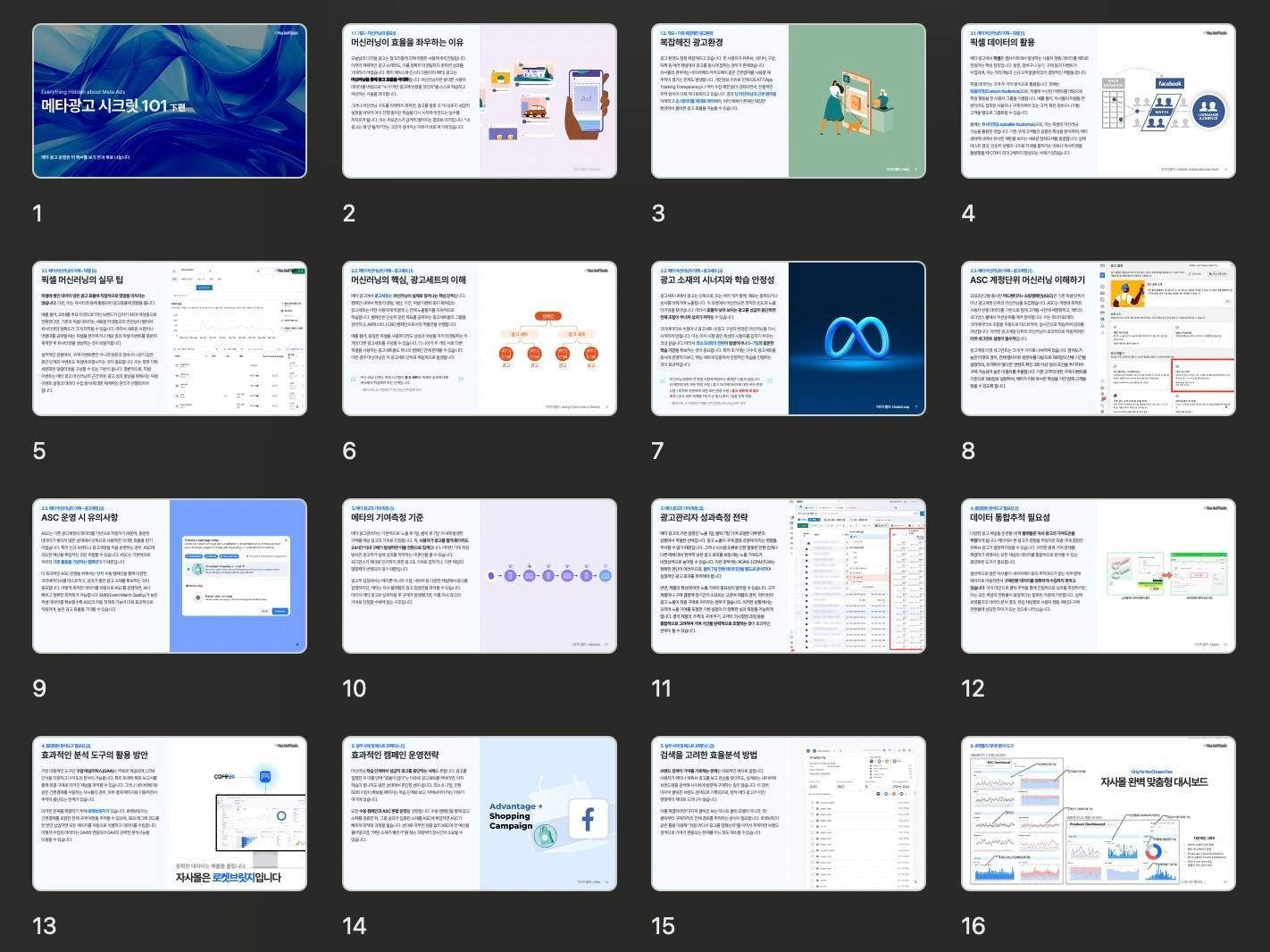
Task: Select slide 11 광고관리자 성과측정 전략
Action: click(789, 576)
